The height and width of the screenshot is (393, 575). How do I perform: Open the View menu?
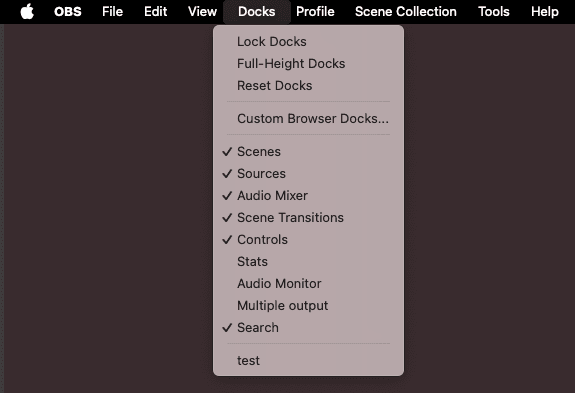[x=202, y=11]
